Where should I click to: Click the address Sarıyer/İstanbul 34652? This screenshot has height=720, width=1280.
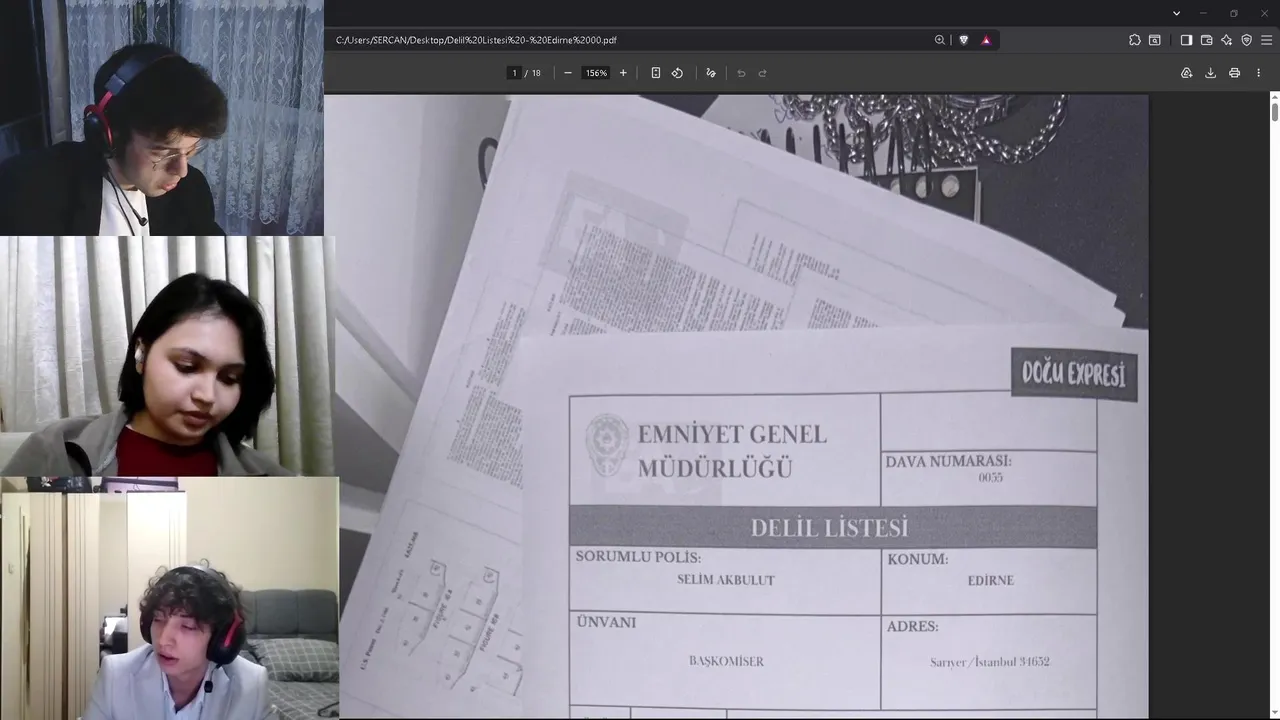coord(990,662)
